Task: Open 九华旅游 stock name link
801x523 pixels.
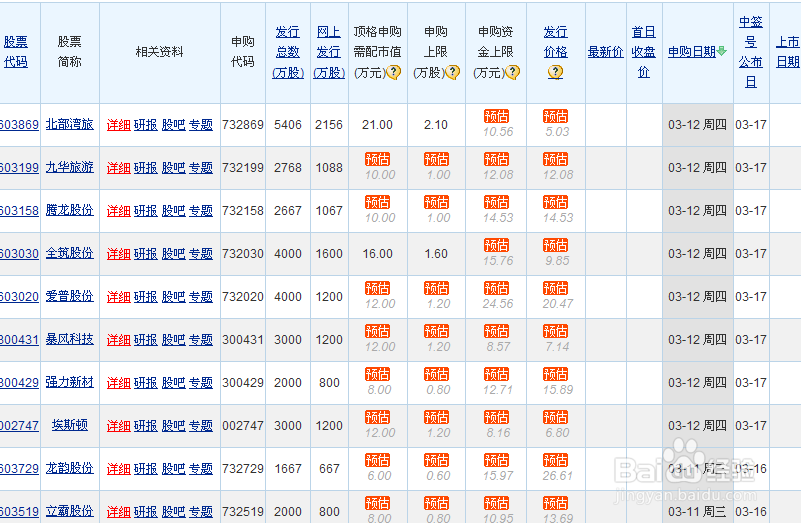Action: (x=69, y=167)
